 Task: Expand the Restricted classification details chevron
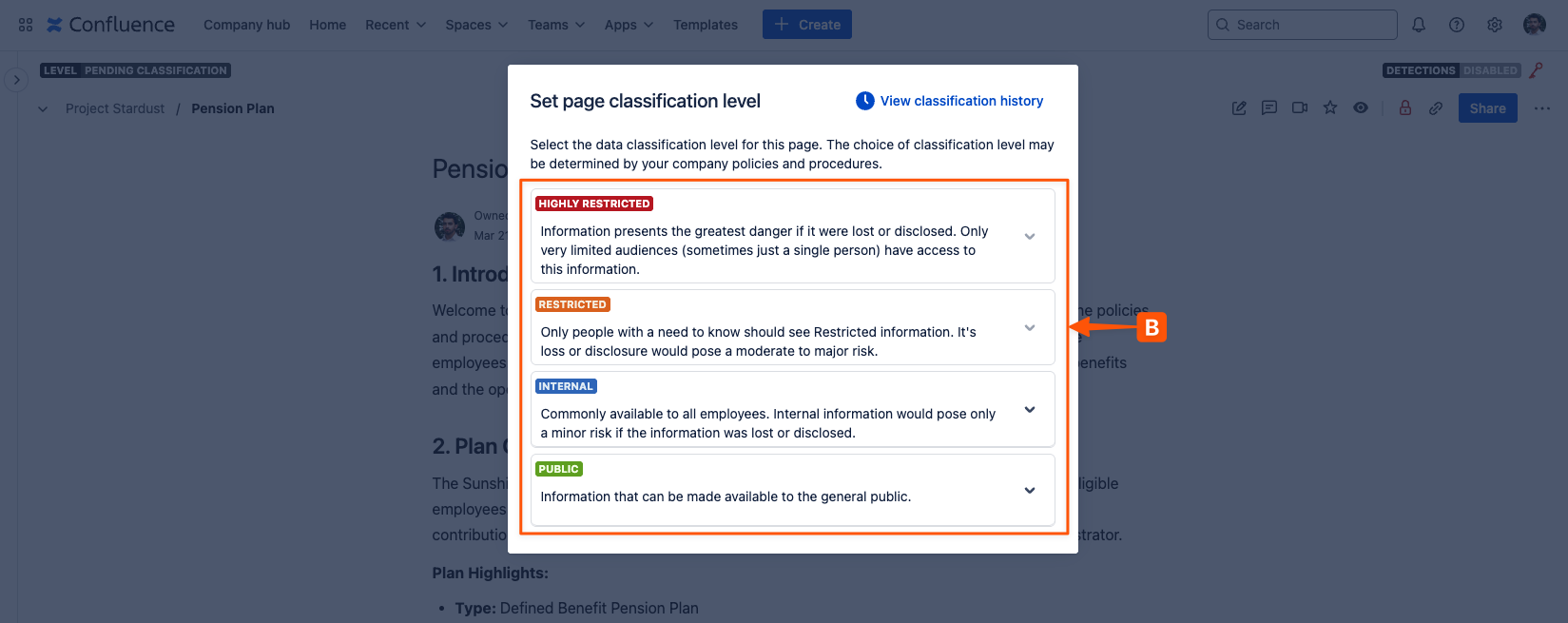[x=1030, y=328]
